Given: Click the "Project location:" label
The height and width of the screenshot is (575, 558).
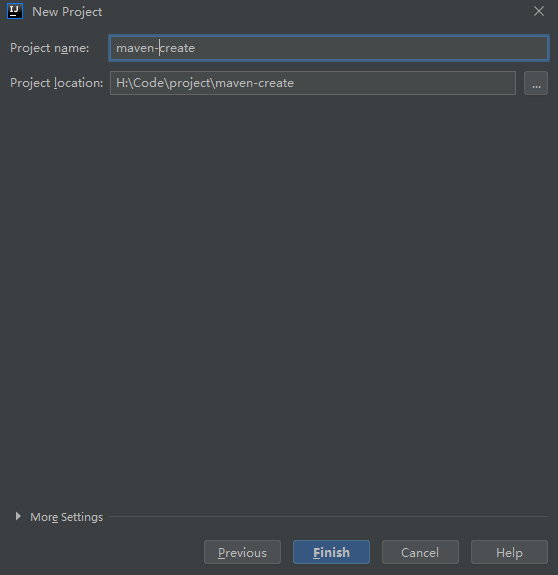Looking at the screenshot, I should 56,83.
